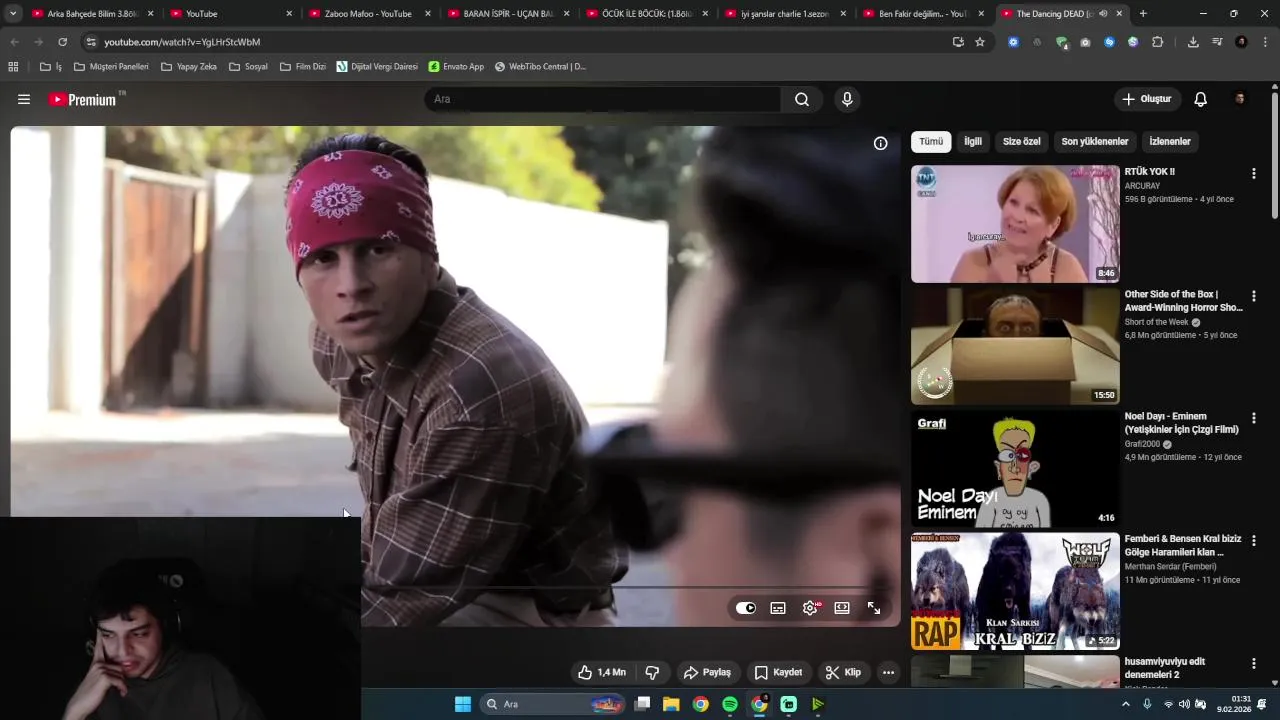Open Spotify from the taskbar
1280x720 pixels.
pos(730,704)
